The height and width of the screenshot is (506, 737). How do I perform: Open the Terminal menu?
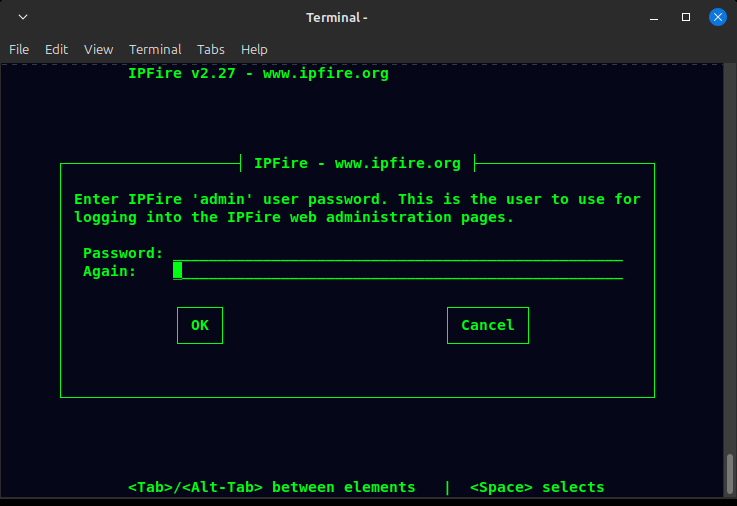tap(155, 49)
